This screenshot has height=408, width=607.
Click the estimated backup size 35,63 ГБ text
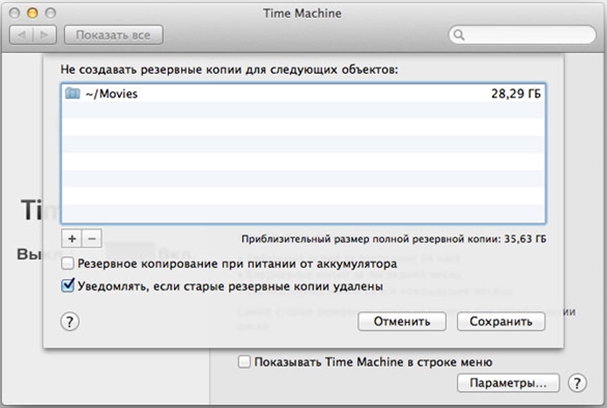coord(394,239)
